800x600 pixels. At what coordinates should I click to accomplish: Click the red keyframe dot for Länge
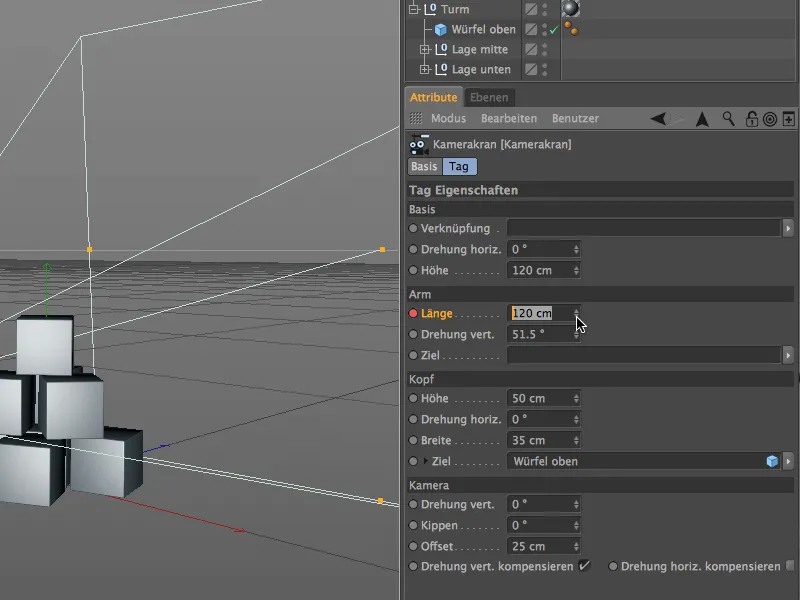pos(413,313)
